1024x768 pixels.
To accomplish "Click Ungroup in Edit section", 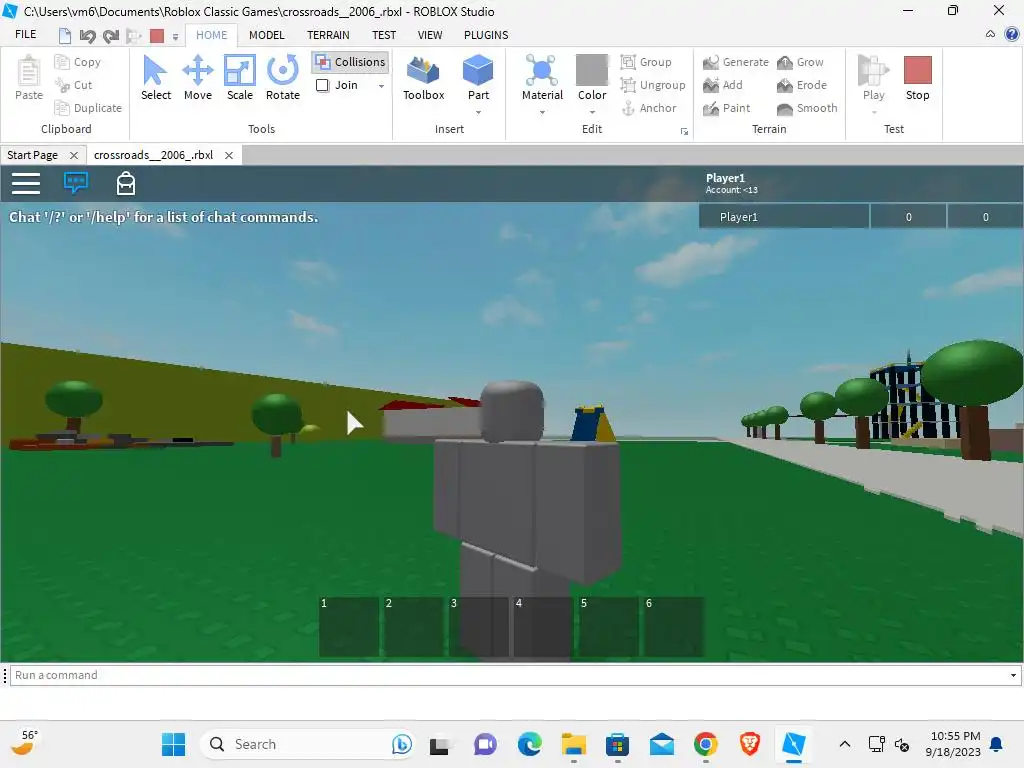I will point(653,85).
